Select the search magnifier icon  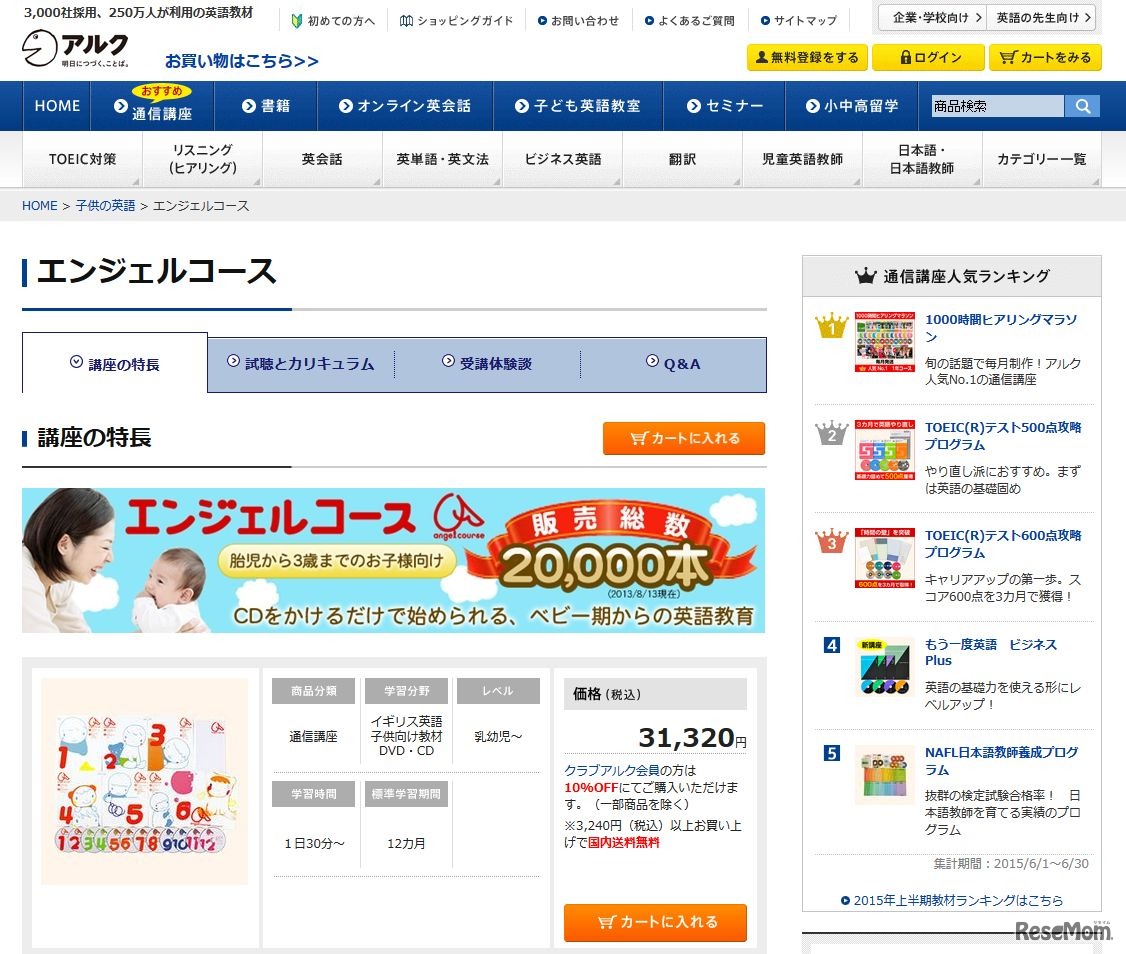1083,105
